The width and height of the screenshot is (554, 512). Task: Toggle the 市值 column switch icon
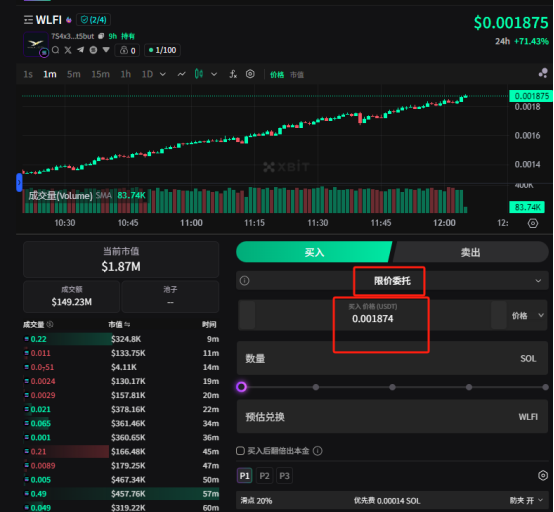pos(127,324)
